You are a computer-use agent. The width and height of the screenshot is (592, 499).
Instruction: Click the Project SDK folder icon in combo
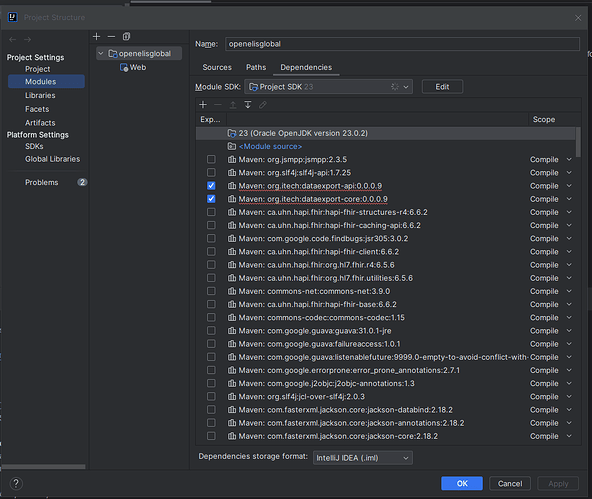(253, 87)
